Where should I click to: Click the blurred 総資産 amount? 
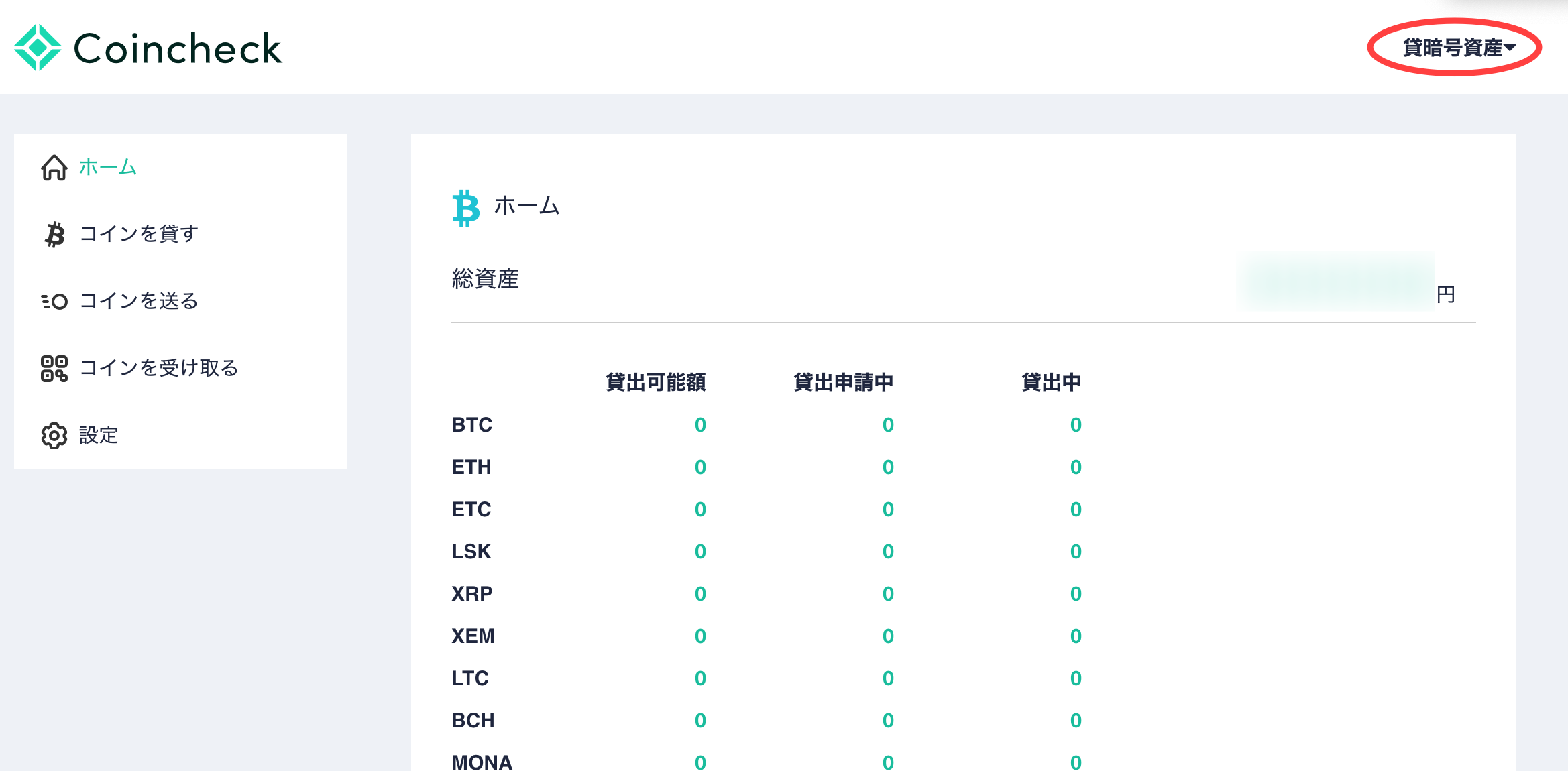[1337, 282]
